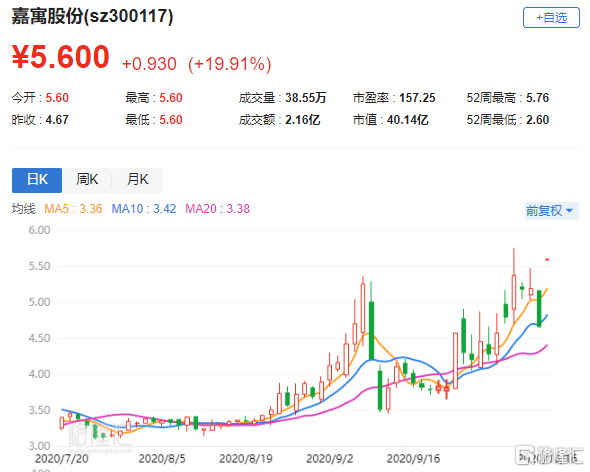Click the 3.50 price axis label
Viewport: 590px width, 472px height.
39,410
